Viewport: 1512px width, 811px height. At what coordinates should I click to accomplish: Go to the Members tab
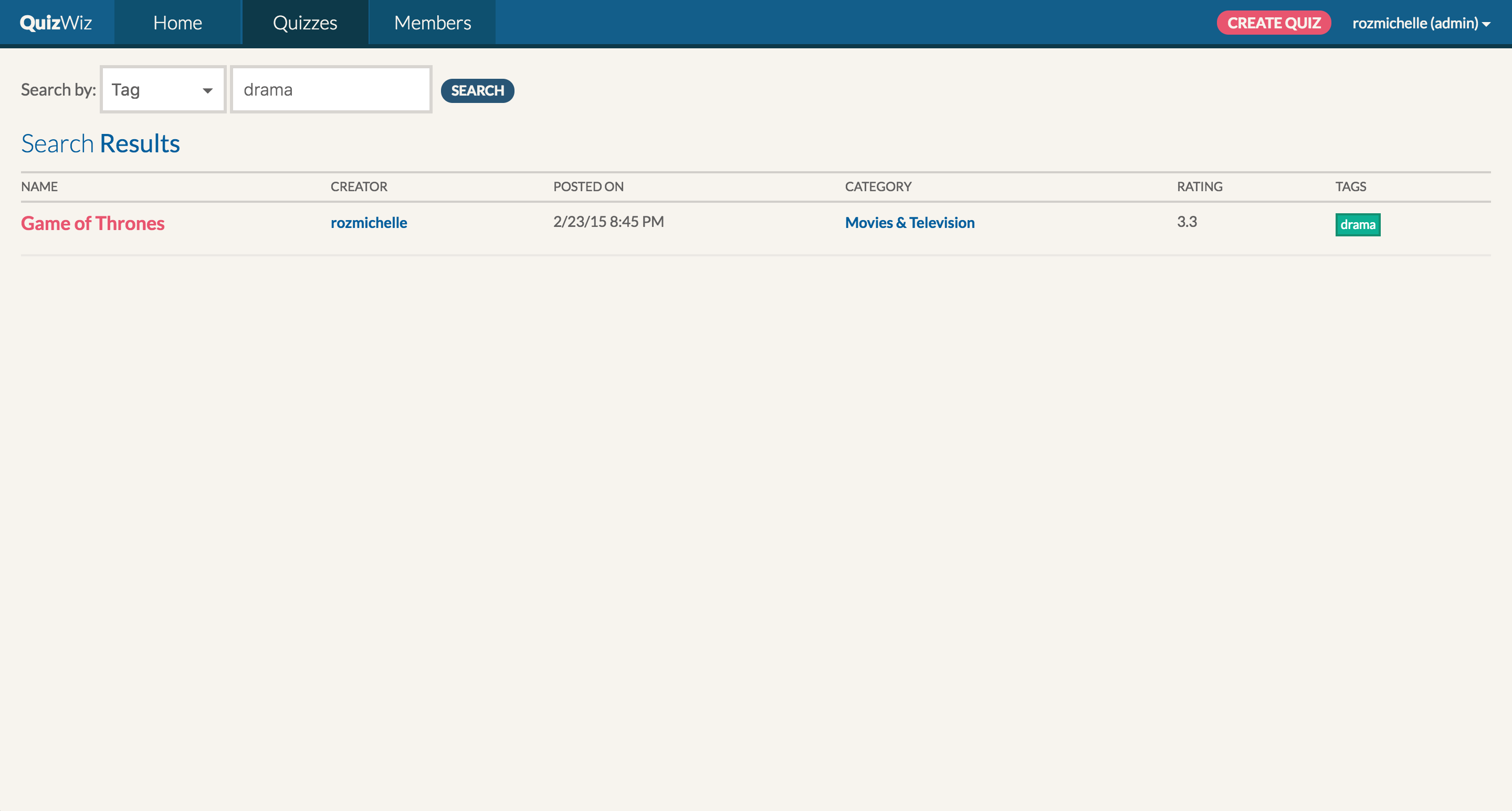click(x=433, y=22)
